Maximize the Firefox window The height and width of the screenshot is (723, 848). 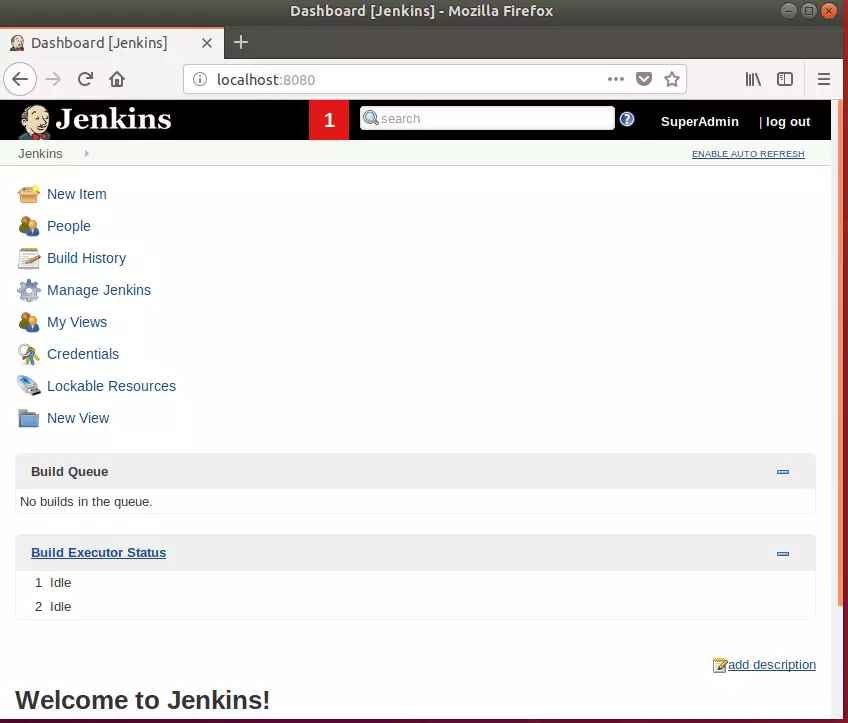click(809, 11)
